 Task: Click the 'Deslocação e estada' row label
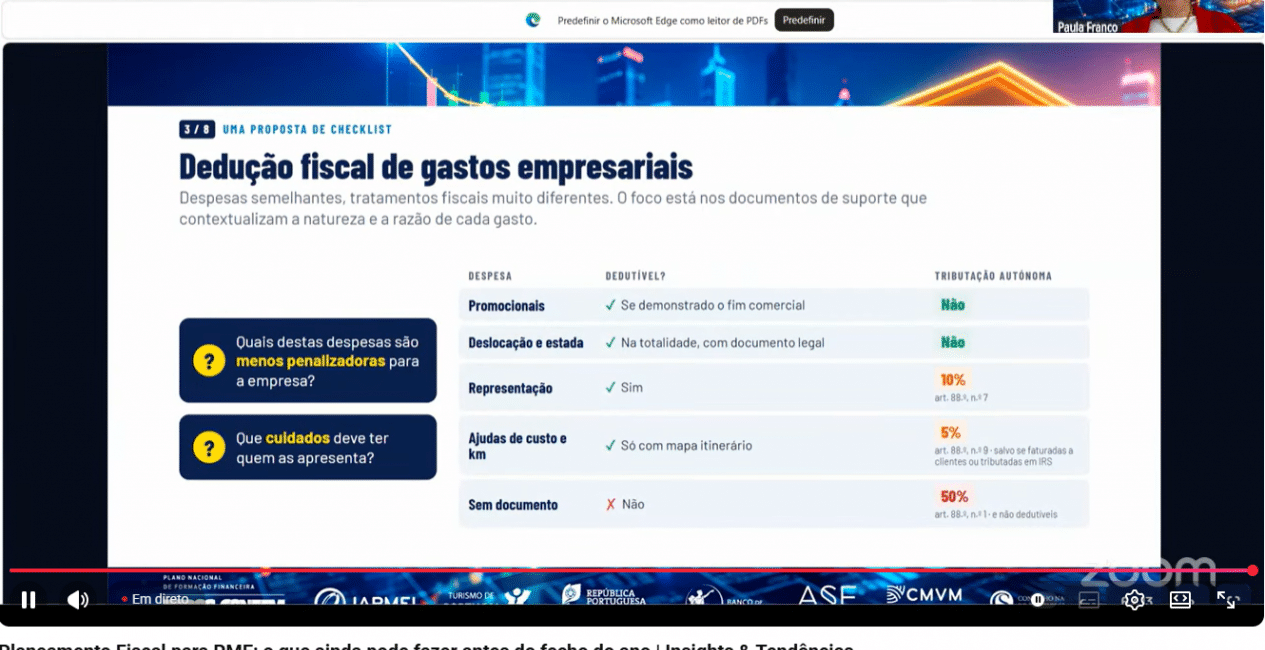[x=526, y=343]
